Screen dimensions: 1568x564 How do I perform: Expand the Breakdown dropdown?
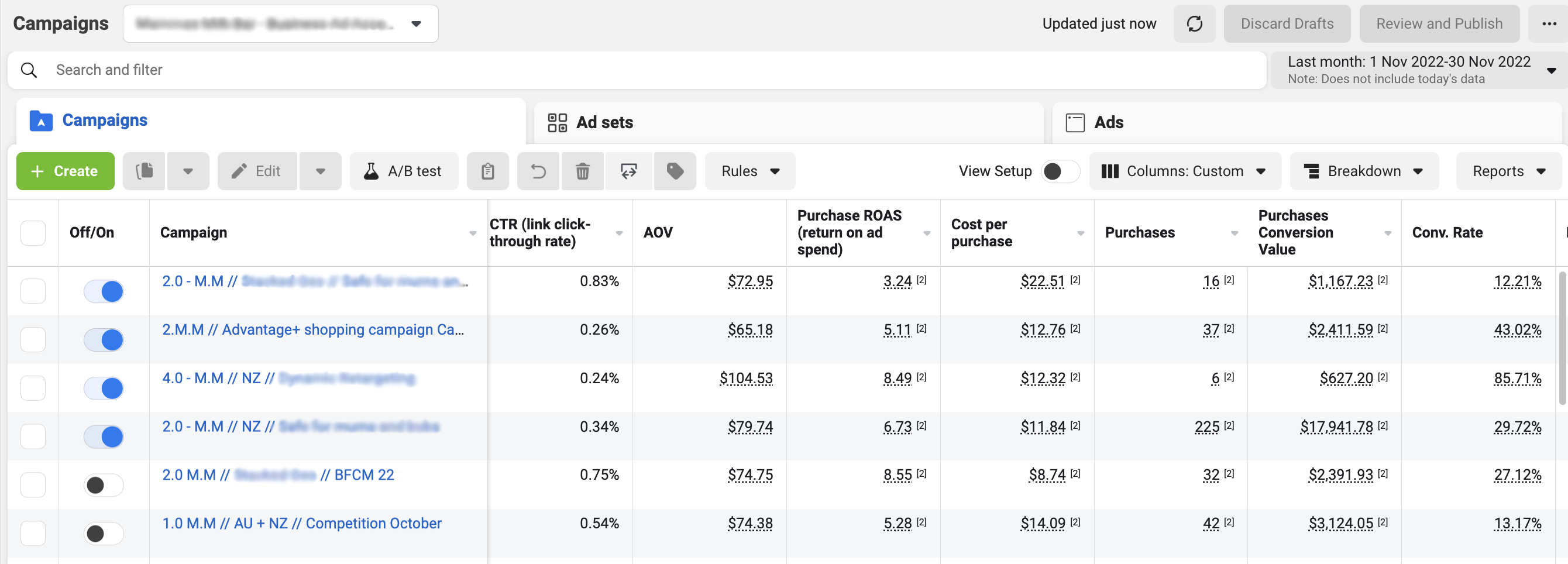(x=1363, y=171)
